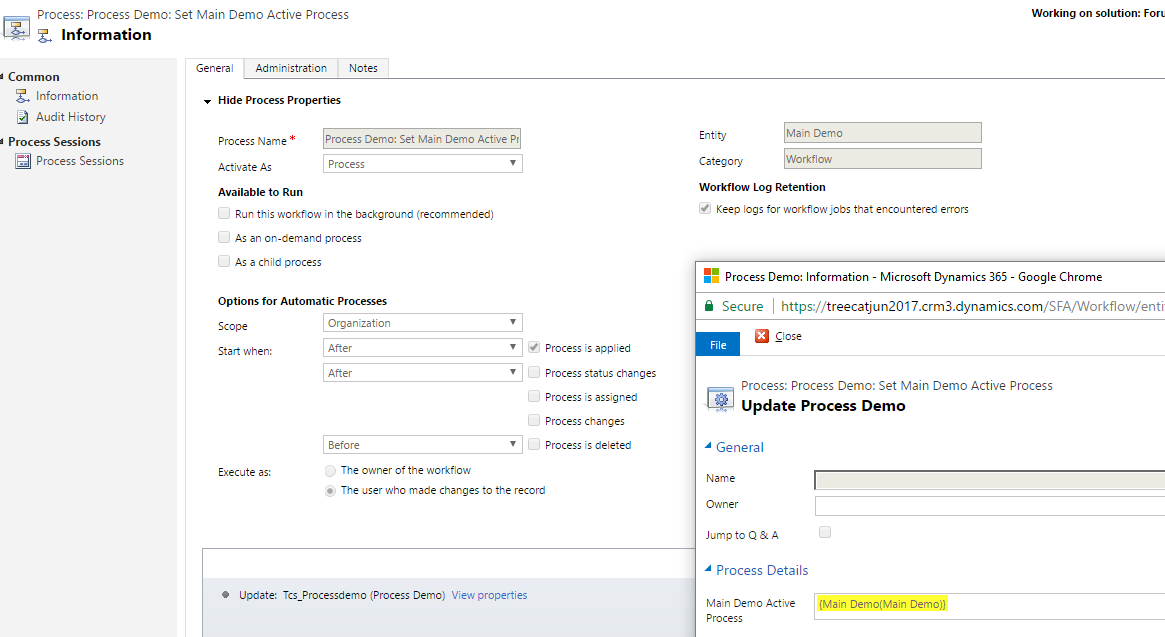Open the Activate As dropdown
This screenshot has width=1165, height=637.
pyautogui.click(x=423, y=164)
